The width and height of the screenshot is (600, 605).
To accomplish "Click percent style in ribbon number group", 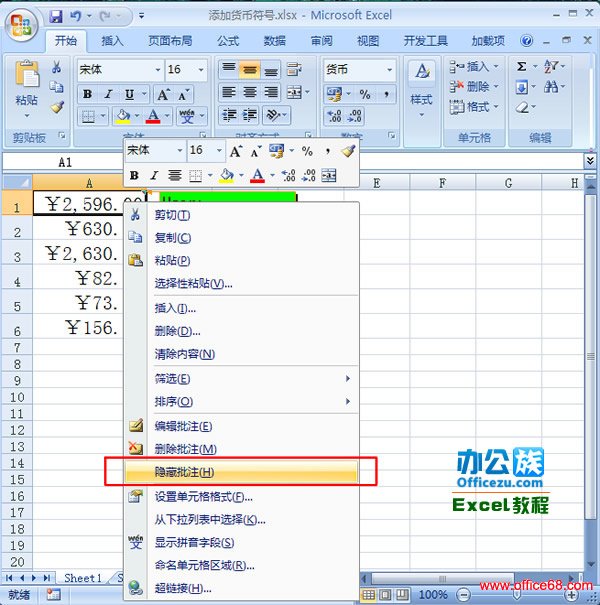I will tap(365, 94).
